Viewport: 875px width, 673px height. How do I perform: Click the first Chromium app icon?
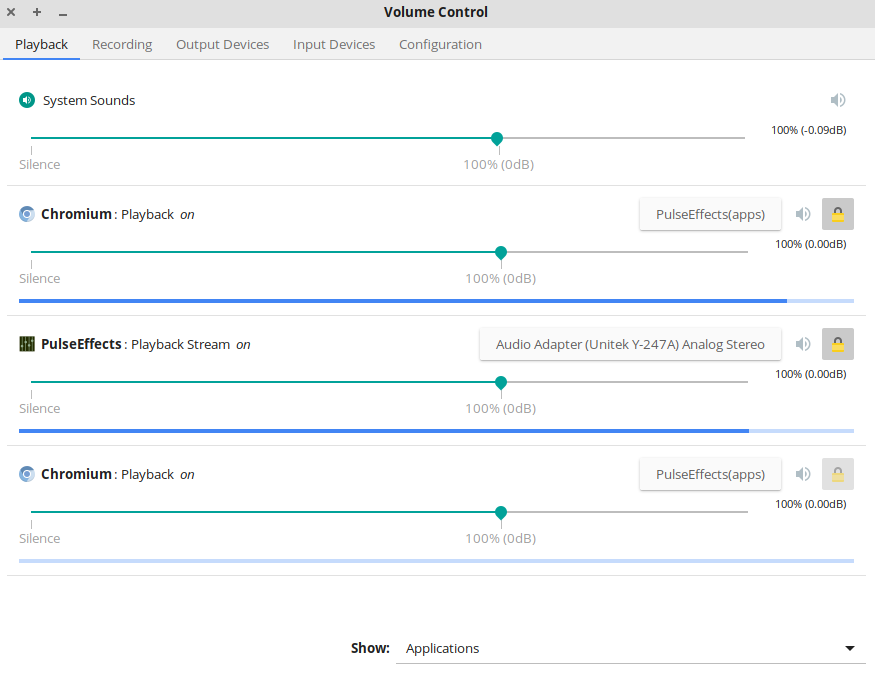coord(27,214)
